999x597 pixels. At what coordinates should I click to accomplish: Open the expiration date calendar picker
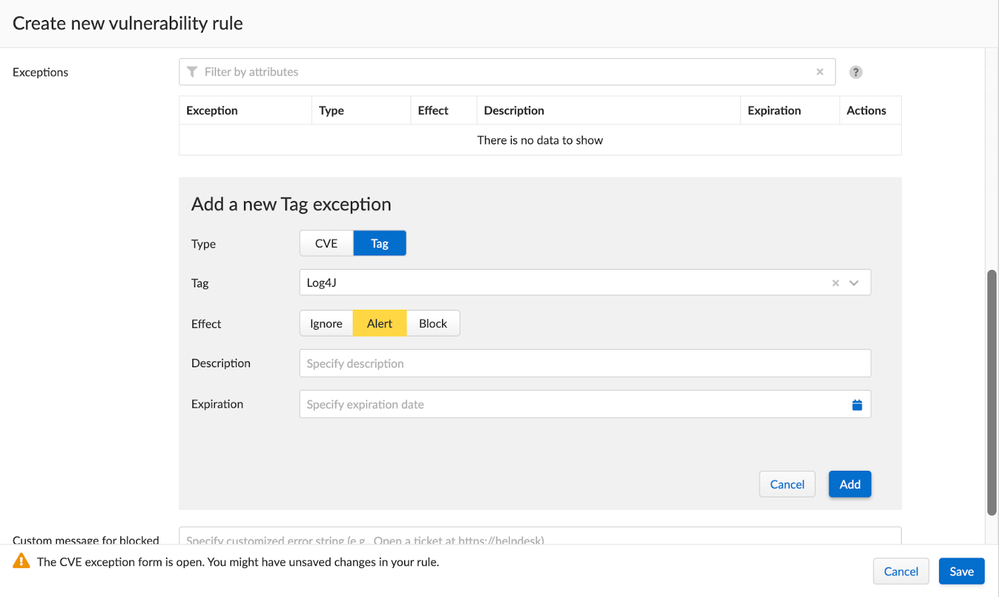coord(857,405)
